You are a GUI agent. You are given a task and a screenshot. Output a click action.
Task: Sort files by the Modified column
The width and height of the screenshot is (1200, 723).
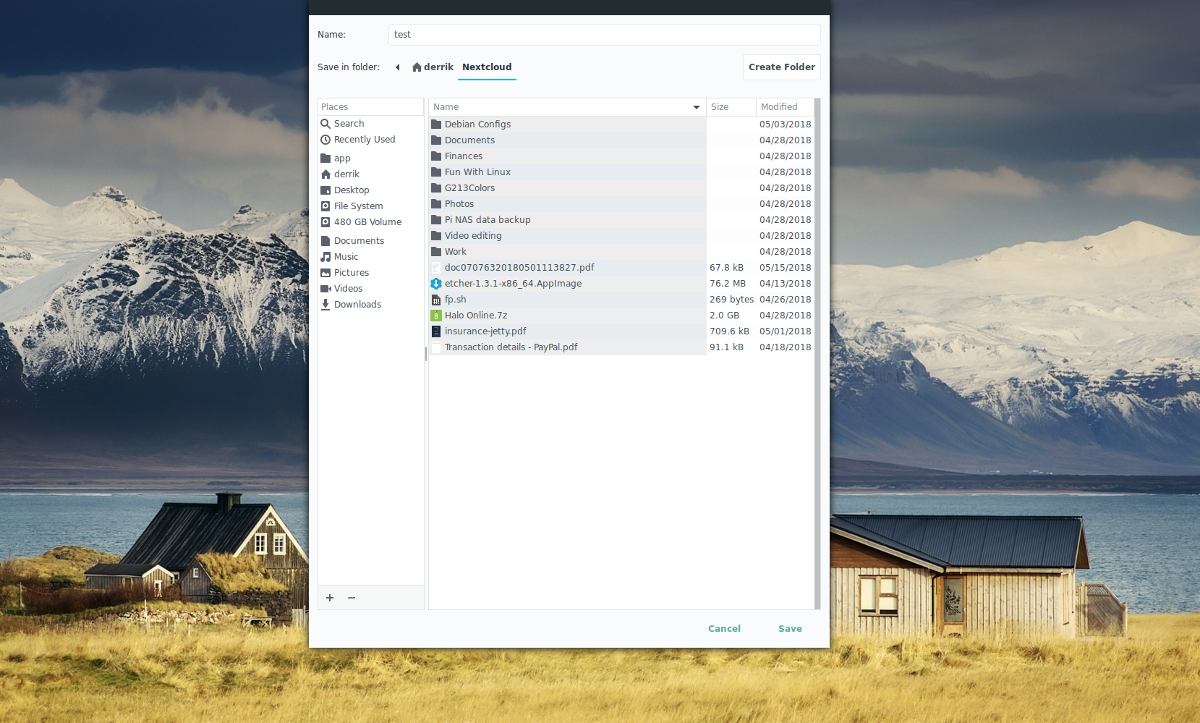point(785,107)
